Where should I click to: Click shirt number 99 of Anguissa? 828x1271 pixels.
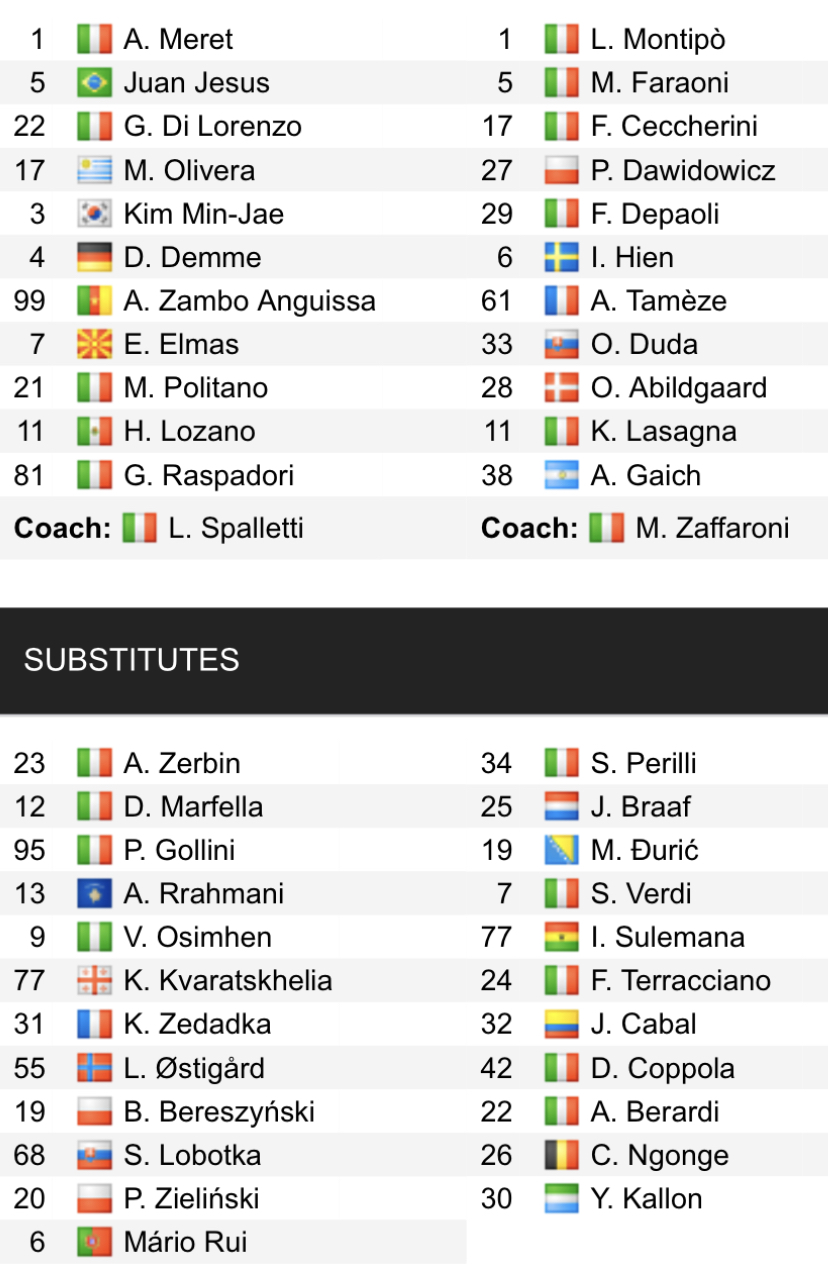30,301
